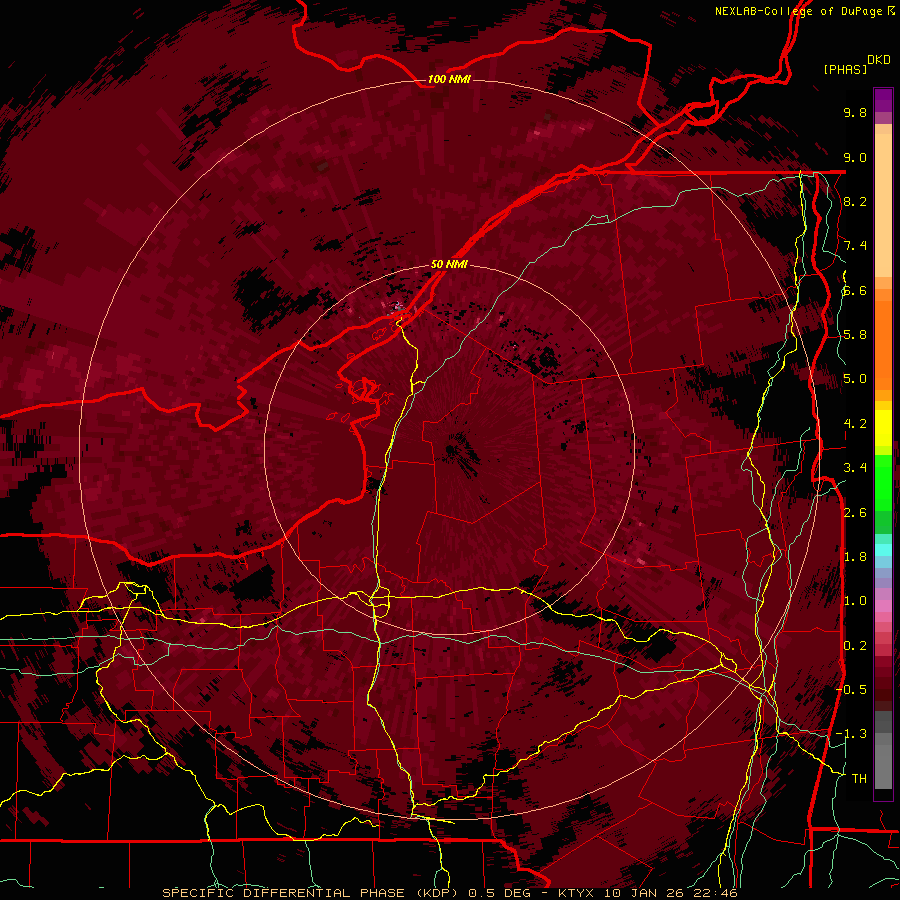Click the 3.4 value on the color scale
900x900 pixels.
point(855,468)
